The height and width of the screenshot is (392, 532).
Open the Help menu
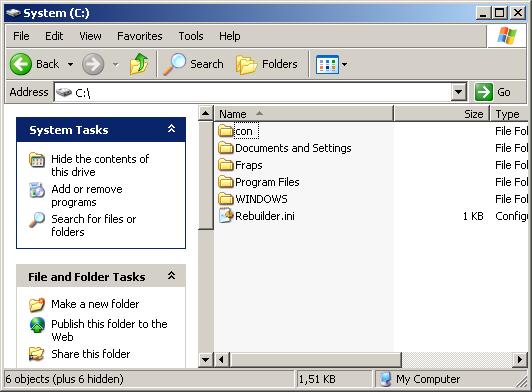[x=230, y=36]
